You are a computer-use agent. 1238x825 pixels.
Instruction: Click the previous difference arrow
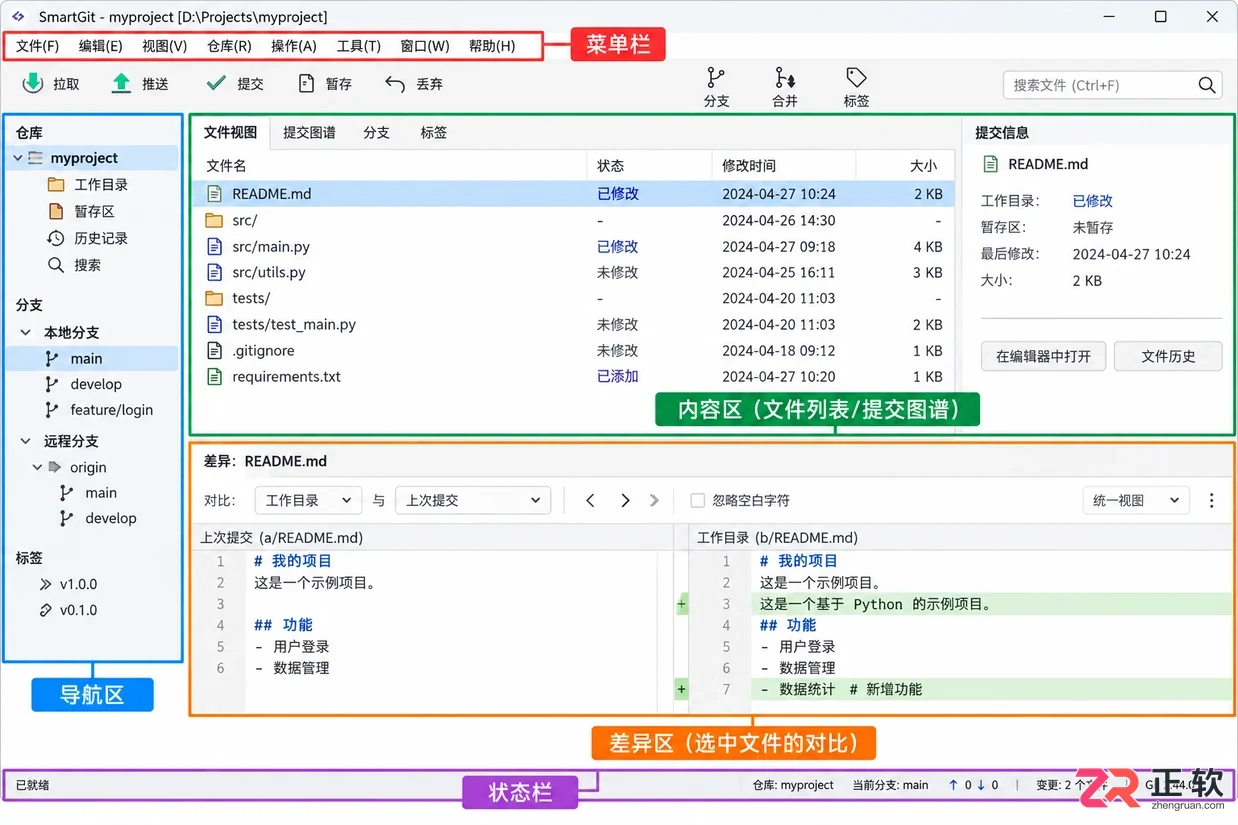[590, 500]
